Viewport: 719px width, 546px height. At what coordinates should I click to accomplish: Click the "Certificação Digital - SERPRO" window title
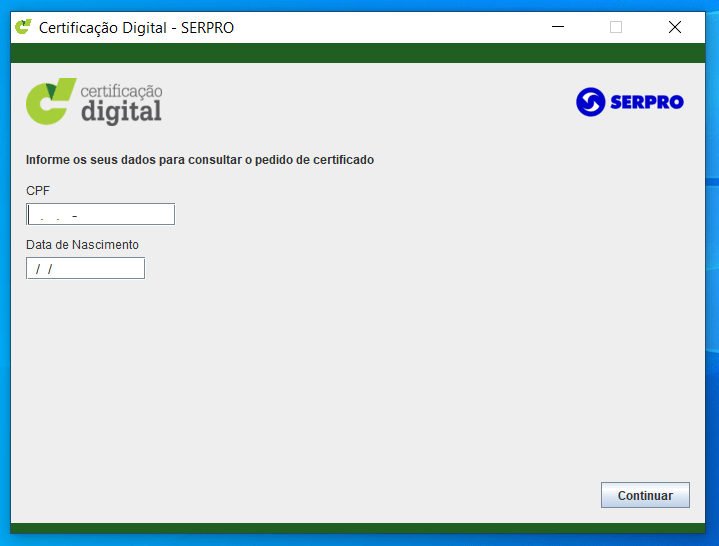point(136,28)
